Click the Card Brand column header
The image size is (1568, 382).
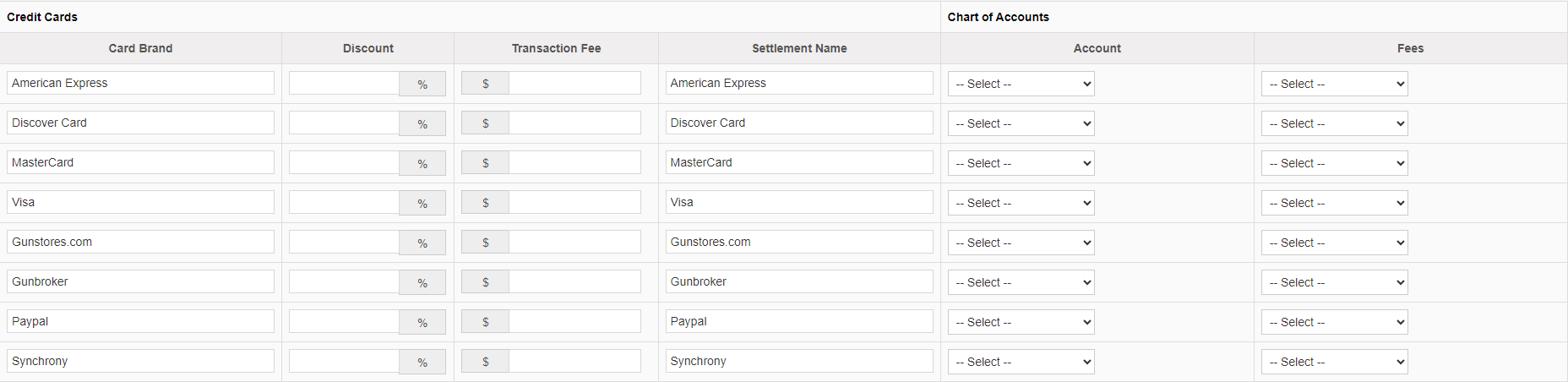click(140, 48)
